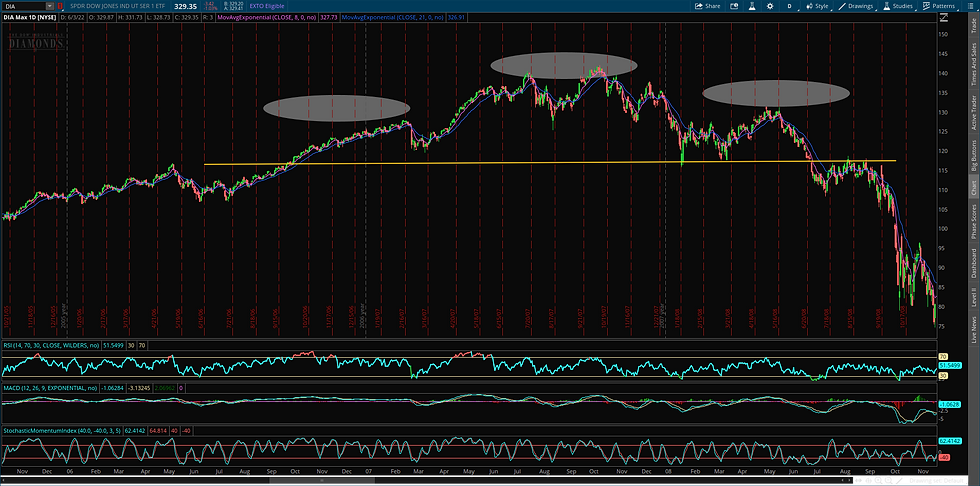Select the right gray ellipse drawing
This screenshot has height=486, width=980.
pyautogui.click(x=776, y=93)
